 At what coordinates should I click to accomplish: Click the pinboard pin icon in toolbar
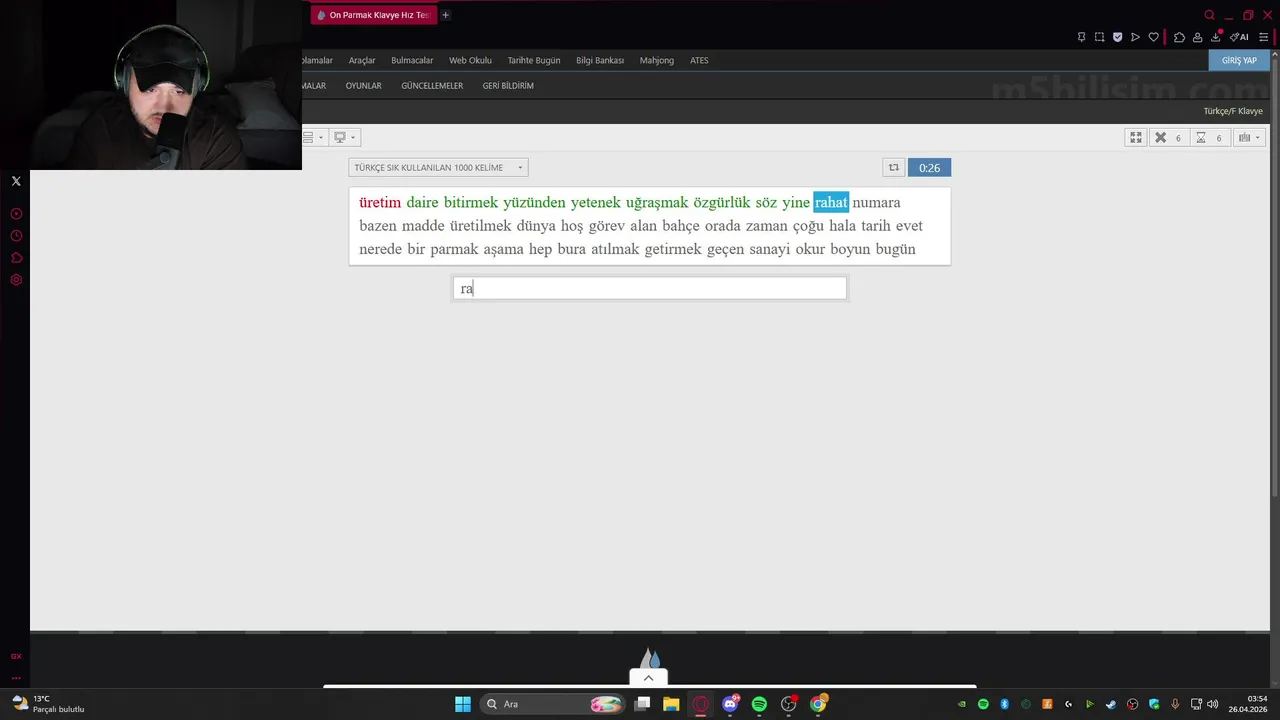pos(1081,37)
